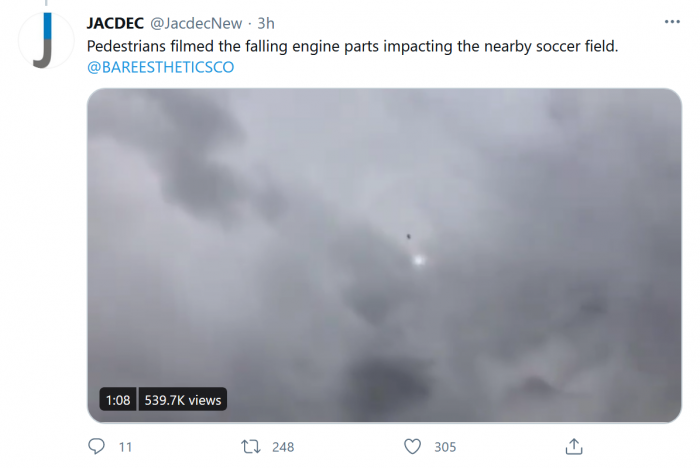Open the three-dot more options menu
Screen dimensions: 700x468
pyautogui.click(x=672, y=22)
